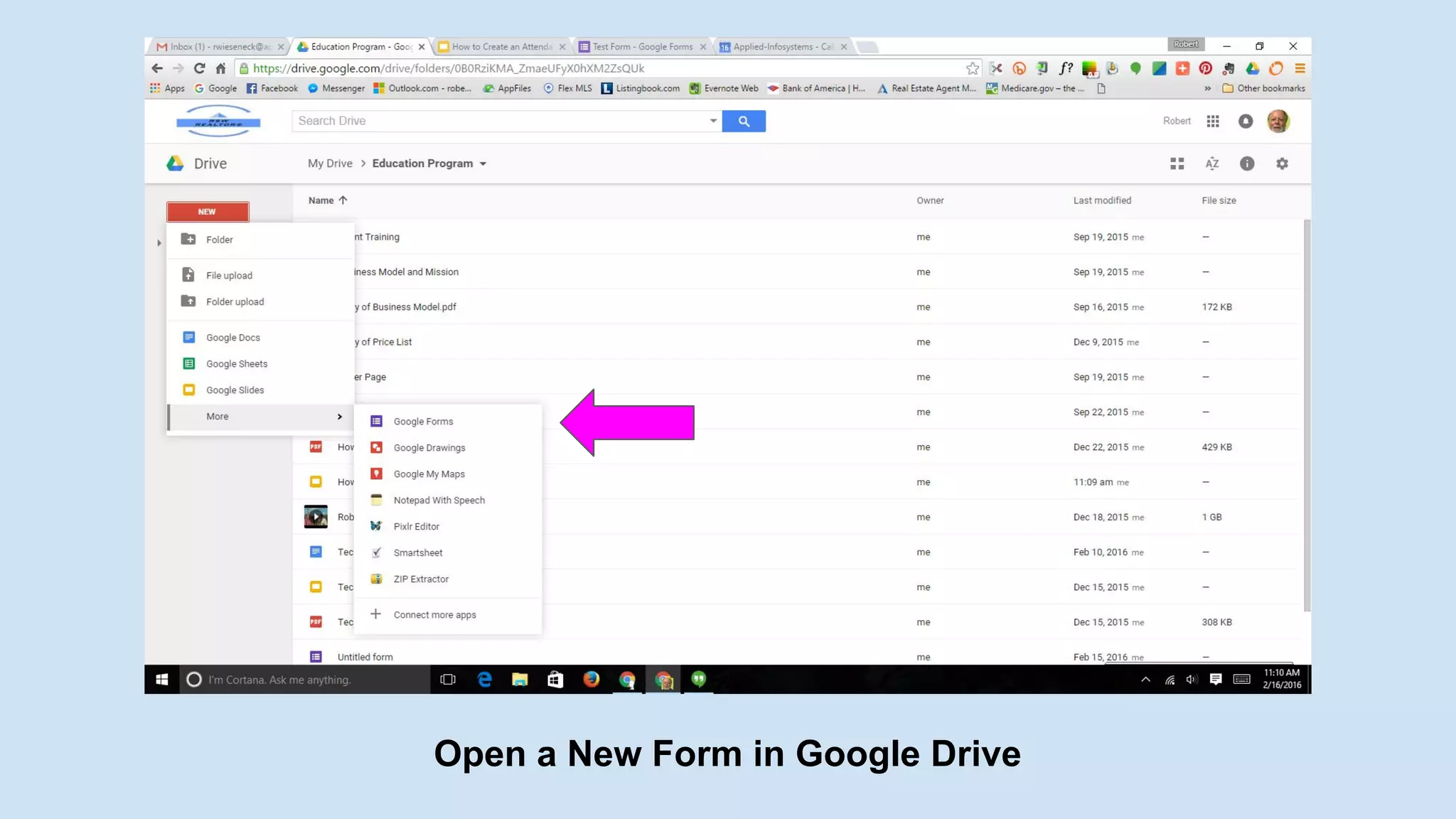Open the notifications bell icon
The image size is (1456, 819).
(1246, 122)
